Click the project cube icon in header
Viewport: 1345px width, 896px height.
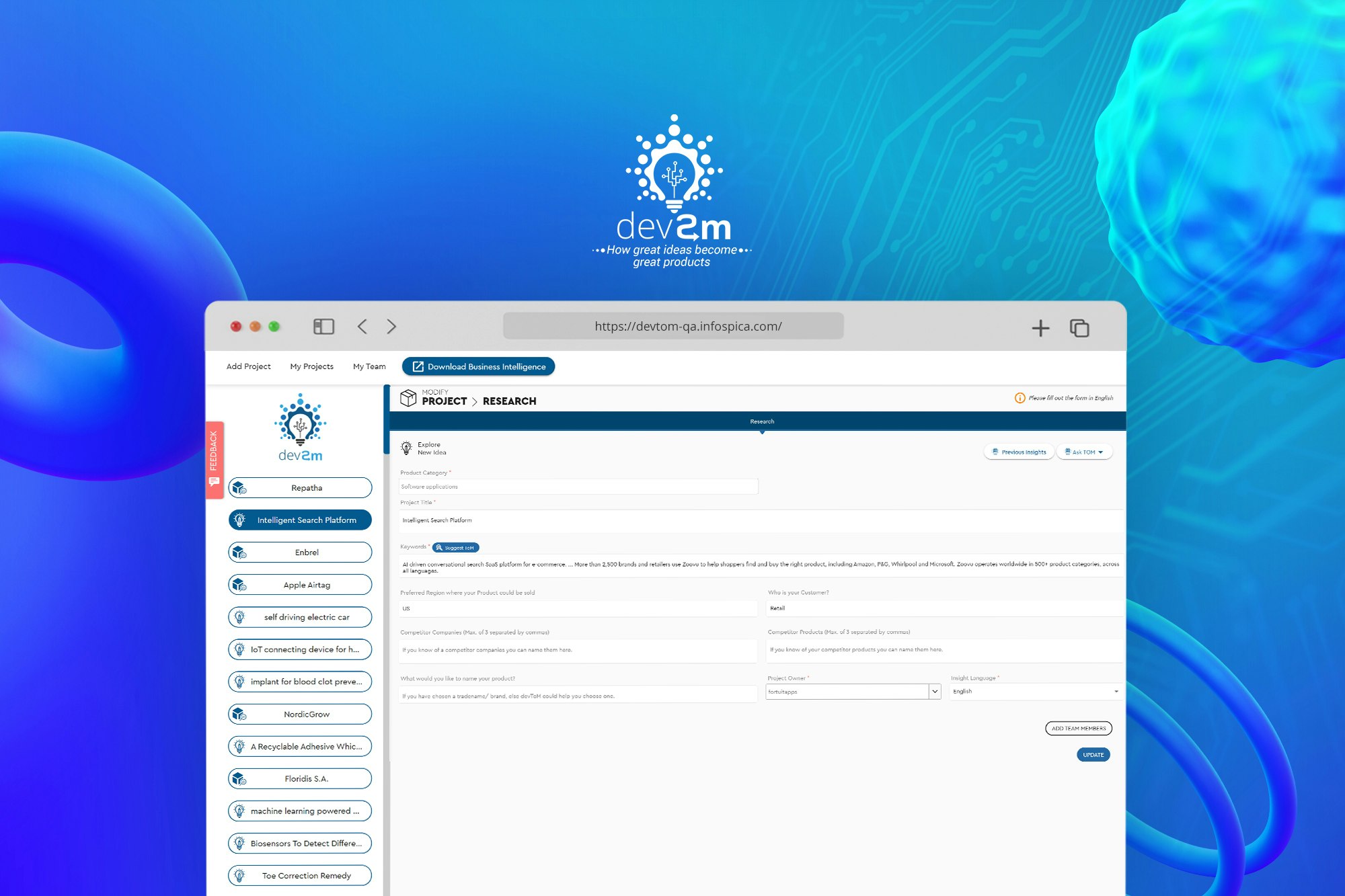coord(408,398)
